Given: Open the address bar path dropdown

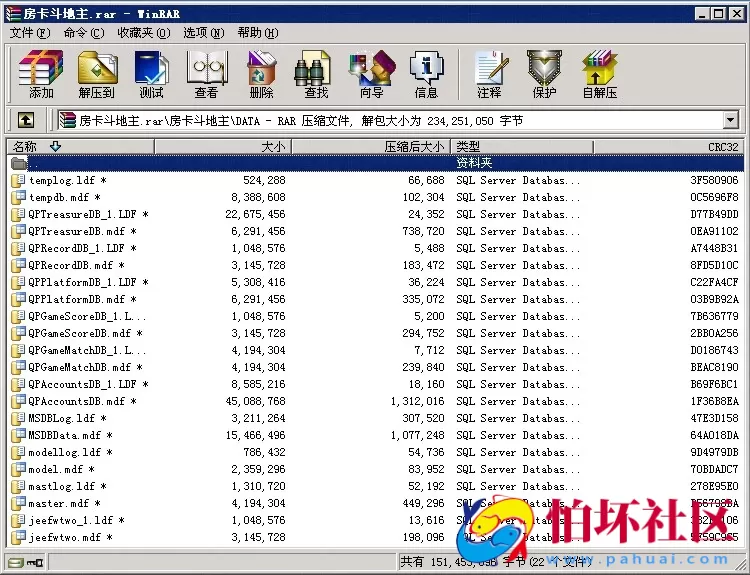Looking at the screenshot, I should click(x=730, y=120).
